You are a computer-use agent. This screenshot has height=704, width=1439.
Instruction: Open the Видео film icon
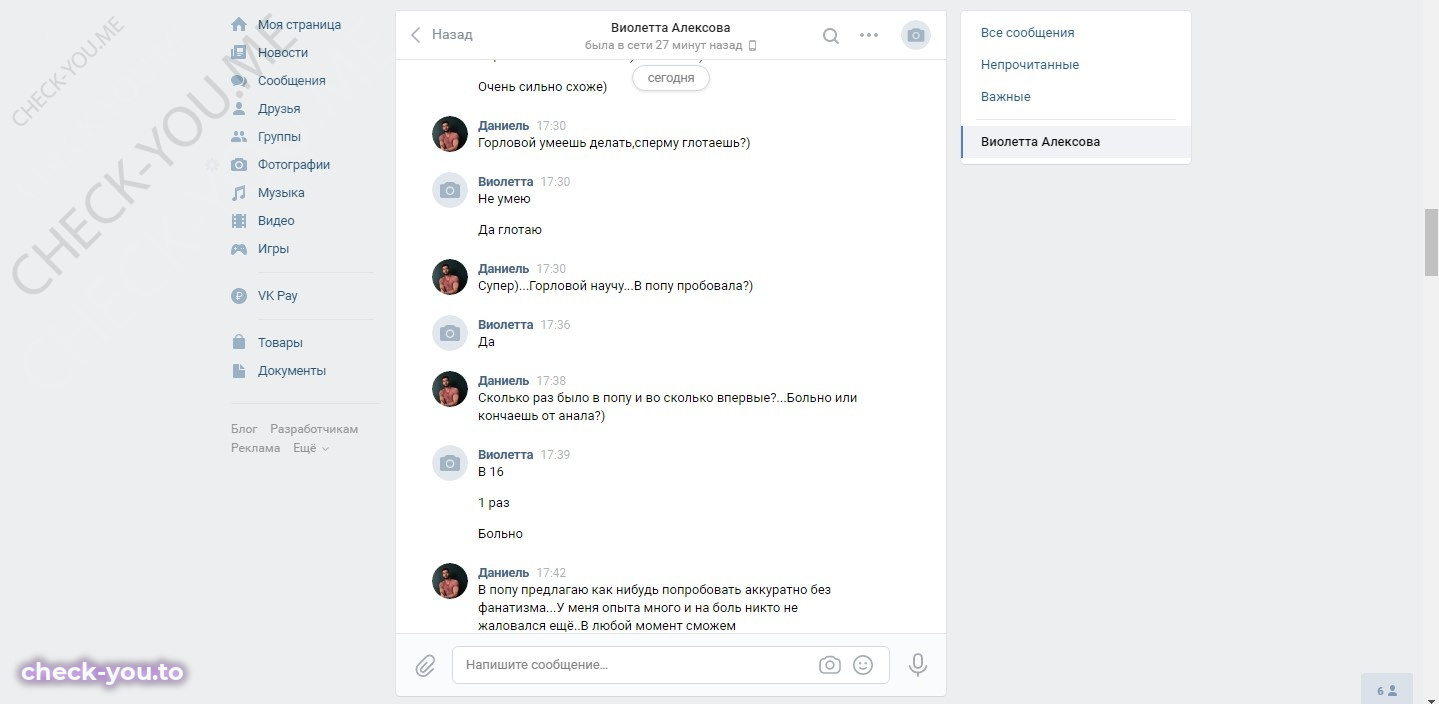(x=239, y=220)
